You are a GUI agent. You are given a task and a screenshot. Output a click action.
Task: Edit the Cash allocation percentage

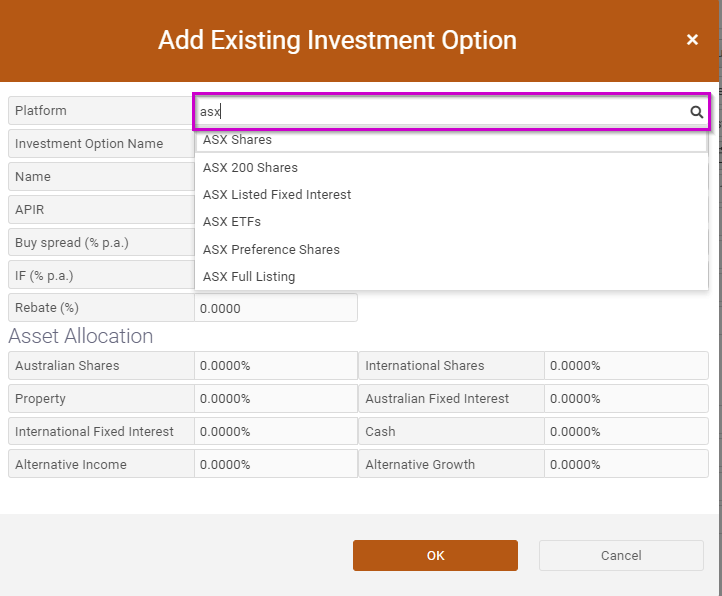(626, 432)
